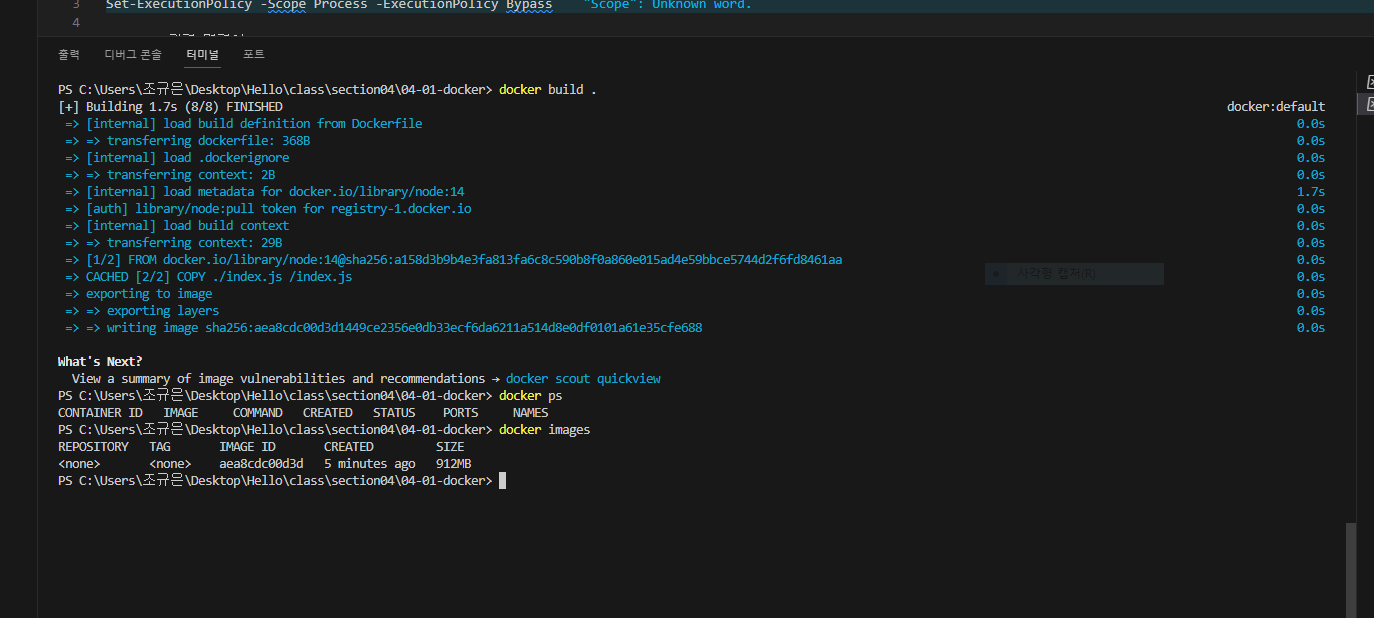
Task: Select the highlighted terminal instance icon
Action: (x=1367, y=103)
